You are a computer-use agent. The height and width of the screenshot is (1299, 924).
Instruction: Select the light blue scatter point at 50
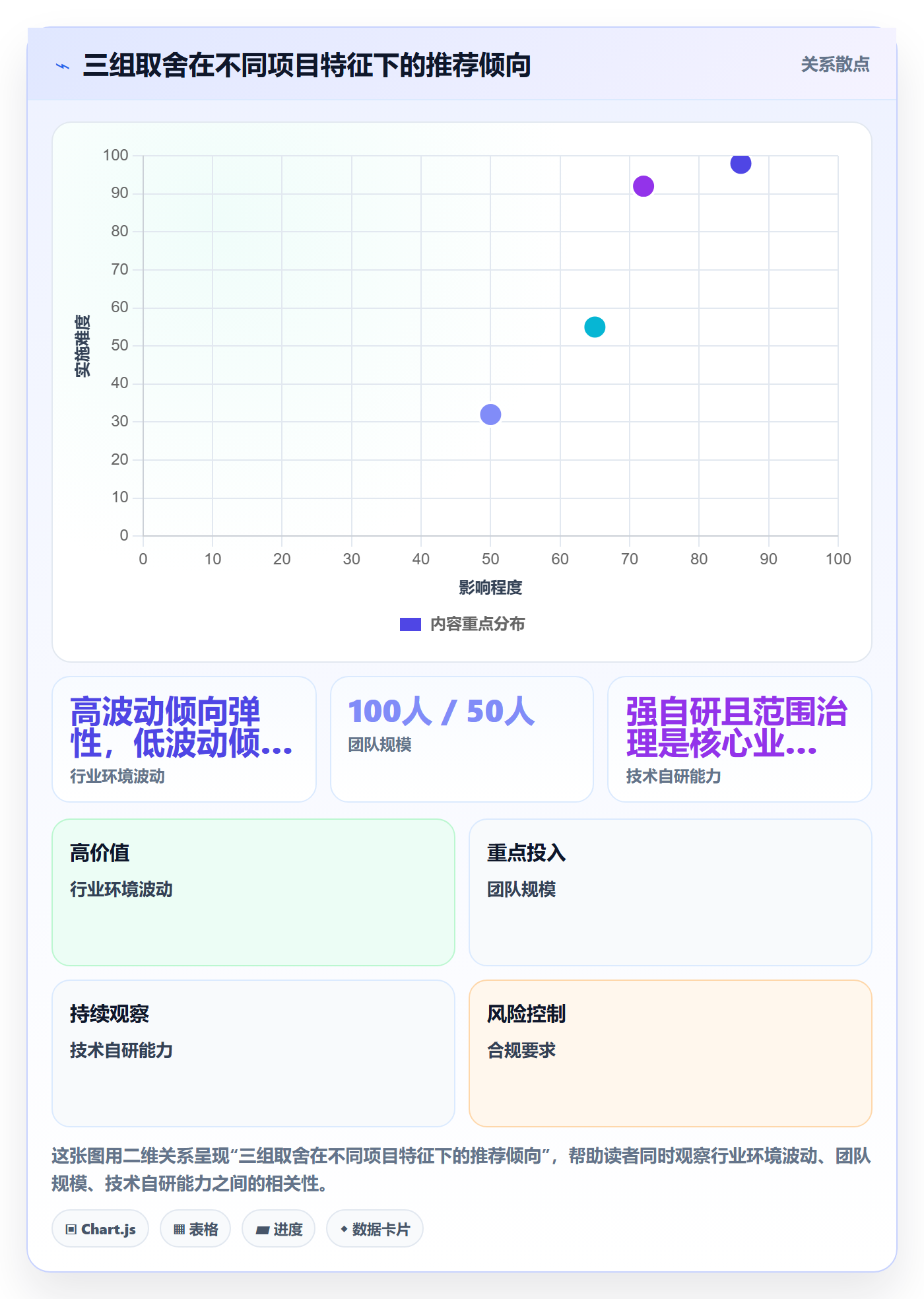490,415
